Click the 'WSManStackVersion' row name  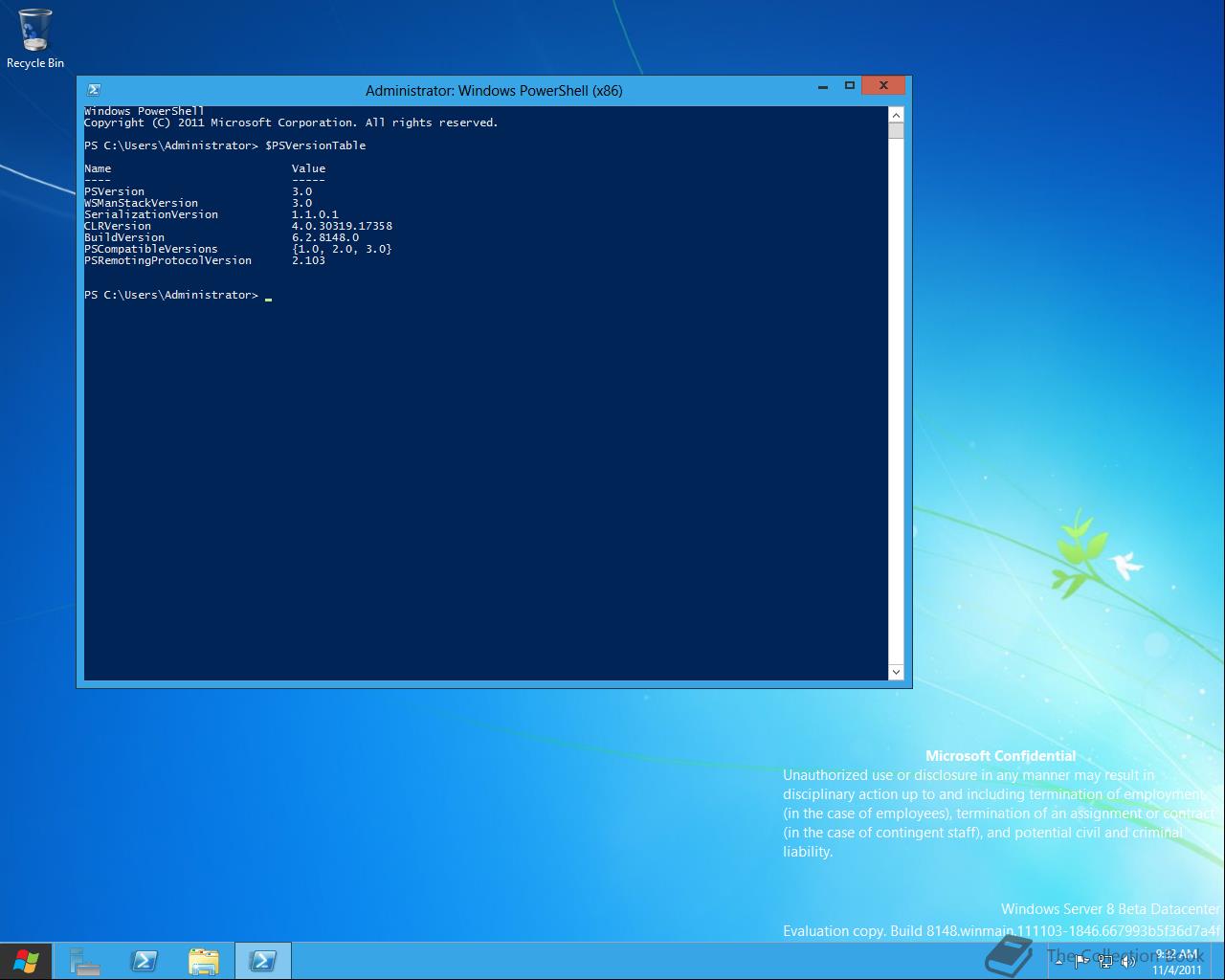(x=141, y=203)
